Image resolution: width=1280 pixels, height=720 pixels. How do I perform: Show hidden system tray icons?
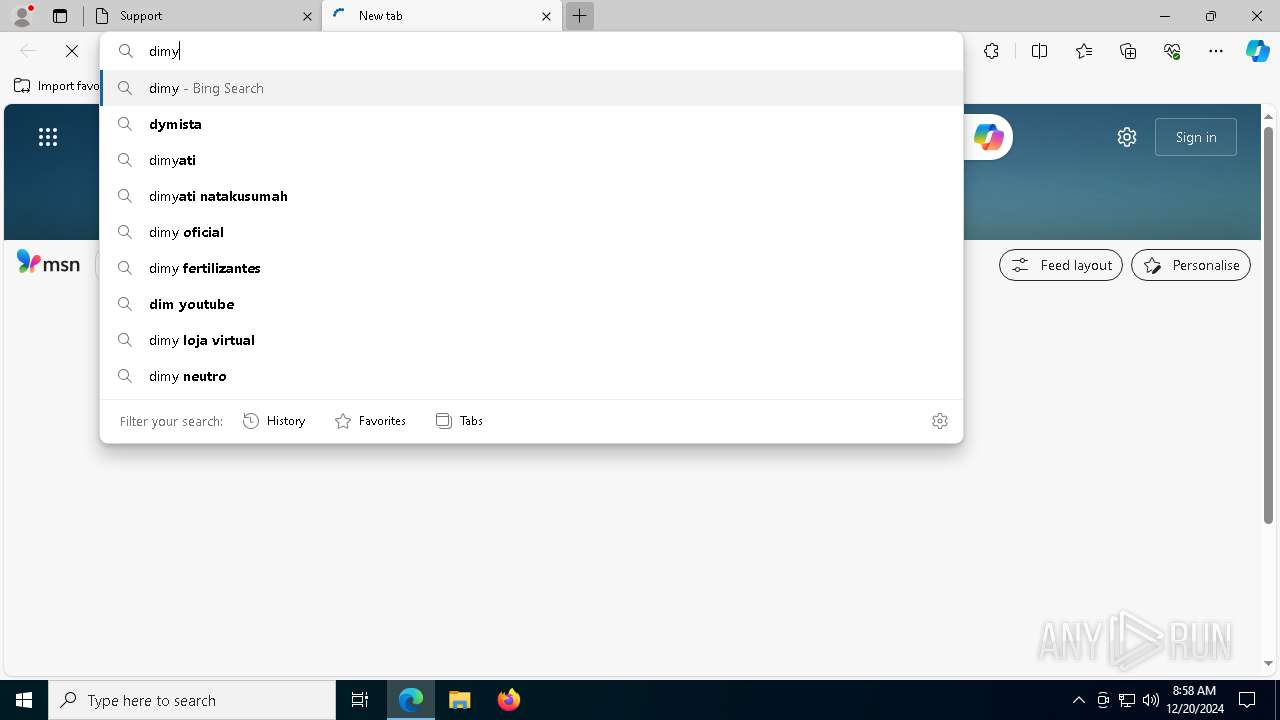tap(1079, 700)
